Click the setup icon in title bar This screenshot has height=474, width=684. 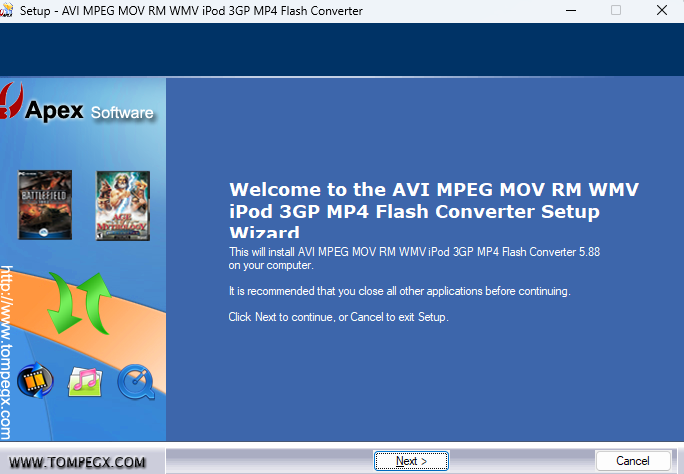click(x=9, y=11)
